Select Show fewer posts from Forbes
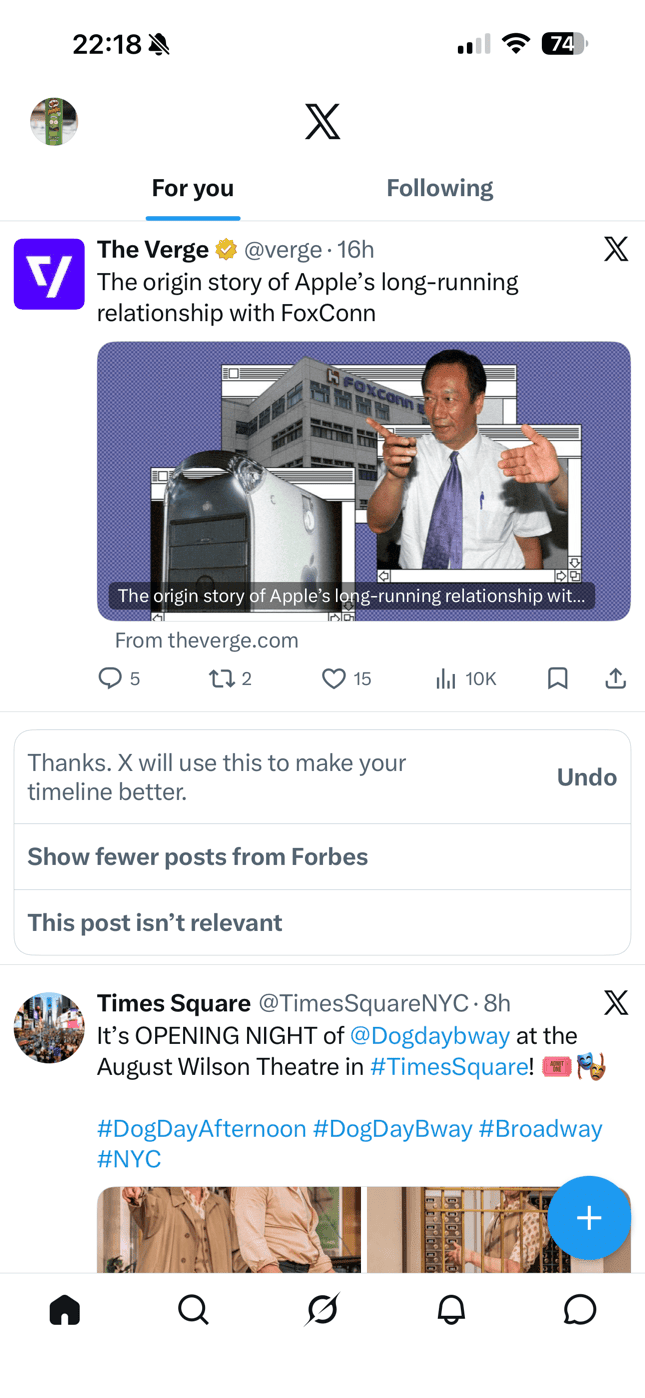This screenshot has height=1398, width=645. [x=197, y=857]
